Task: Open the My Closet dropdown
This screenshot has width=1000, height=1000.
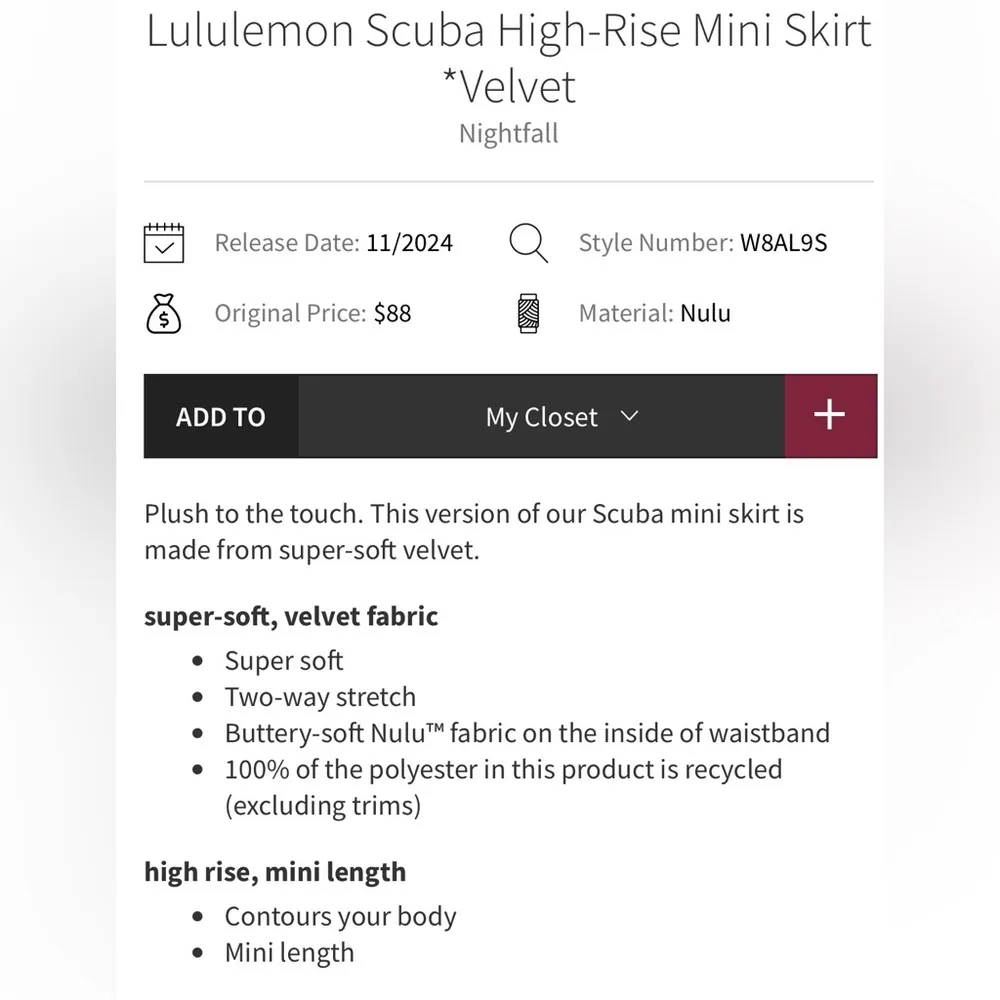Action: click(x=541, y=416)
